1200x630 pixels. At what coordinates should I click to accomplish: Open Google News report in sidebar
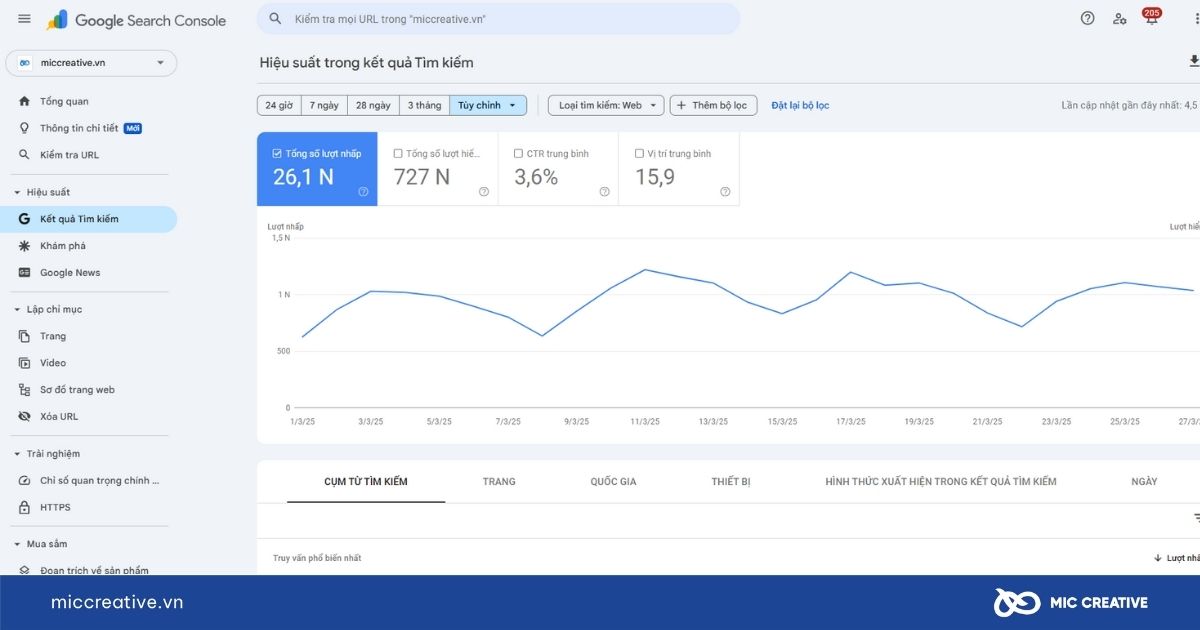click(x=70, y=273)
